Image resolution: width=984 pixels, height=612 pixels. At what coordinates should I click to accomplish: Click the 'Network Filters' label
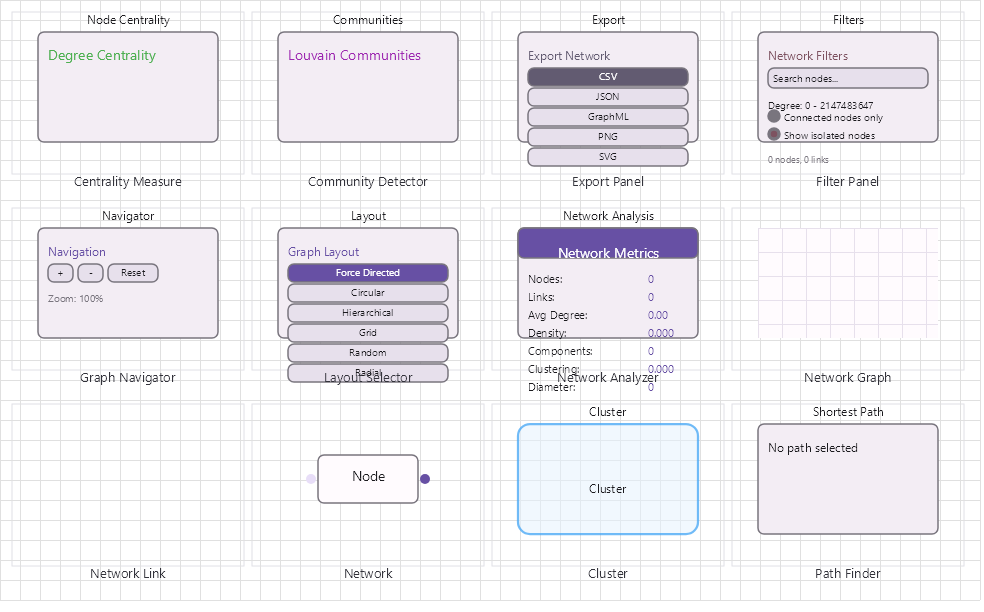pyautogui.click(x=808, y=56)
